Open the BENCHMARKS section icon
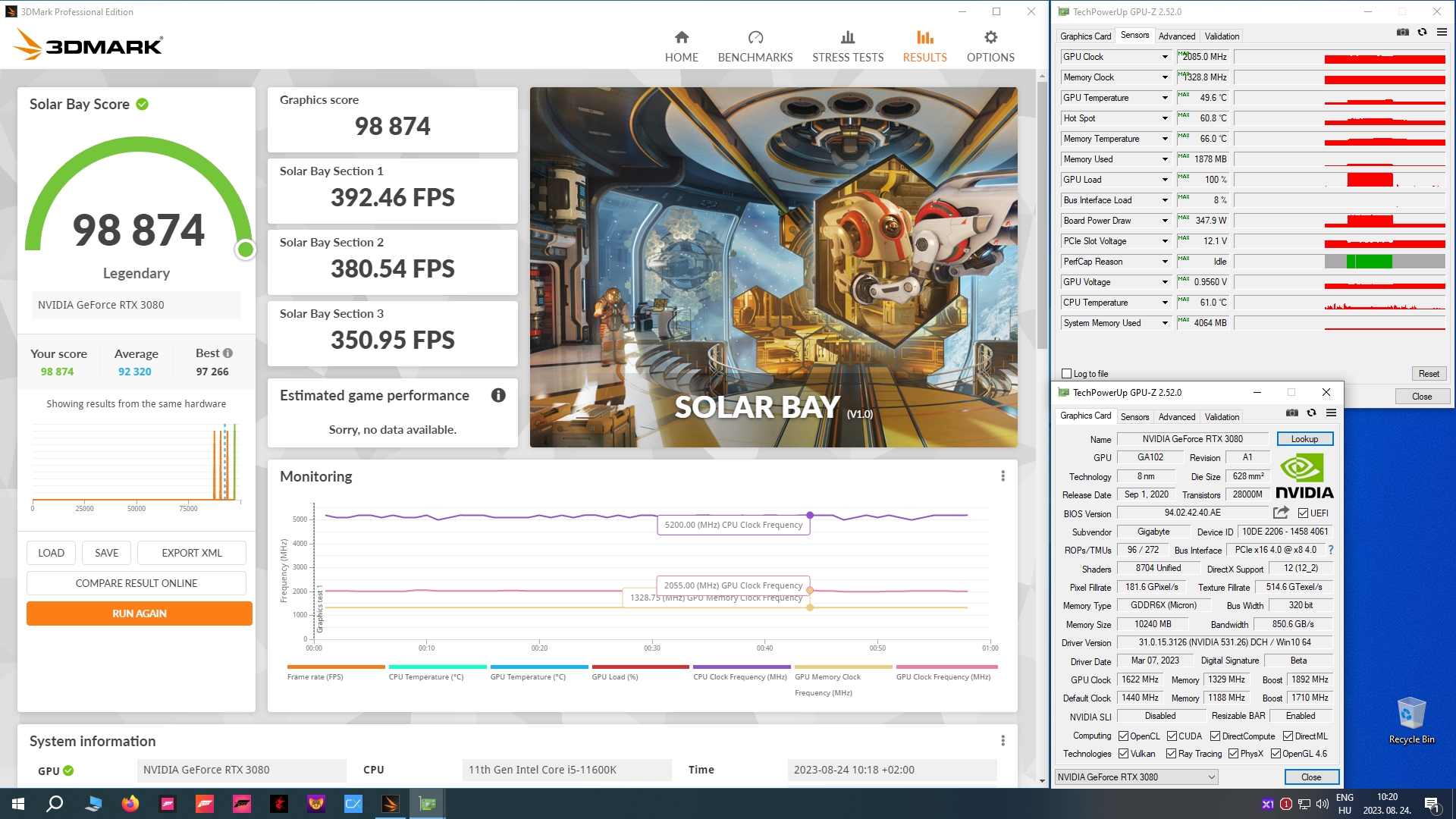Viewport: 1456px width, 819px height. pyautogui.click(x=755, y=37)
